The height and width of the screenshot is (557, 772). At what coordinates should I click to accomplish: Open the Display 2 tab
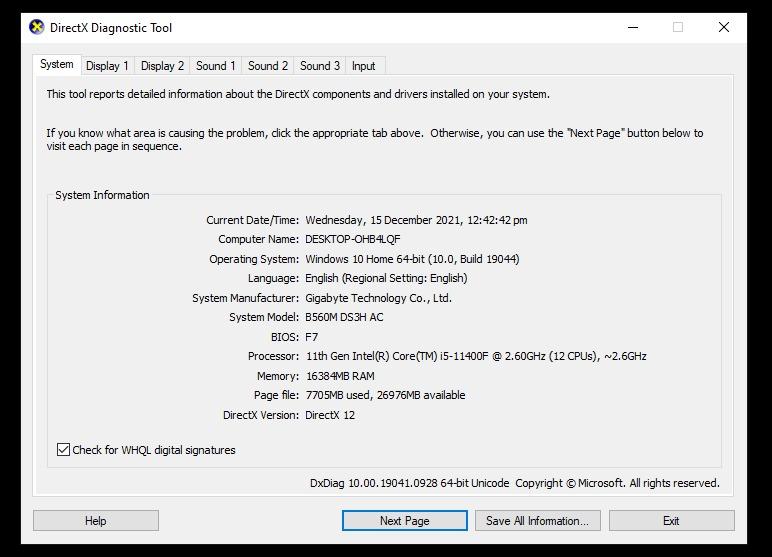[x=162, y=66]
